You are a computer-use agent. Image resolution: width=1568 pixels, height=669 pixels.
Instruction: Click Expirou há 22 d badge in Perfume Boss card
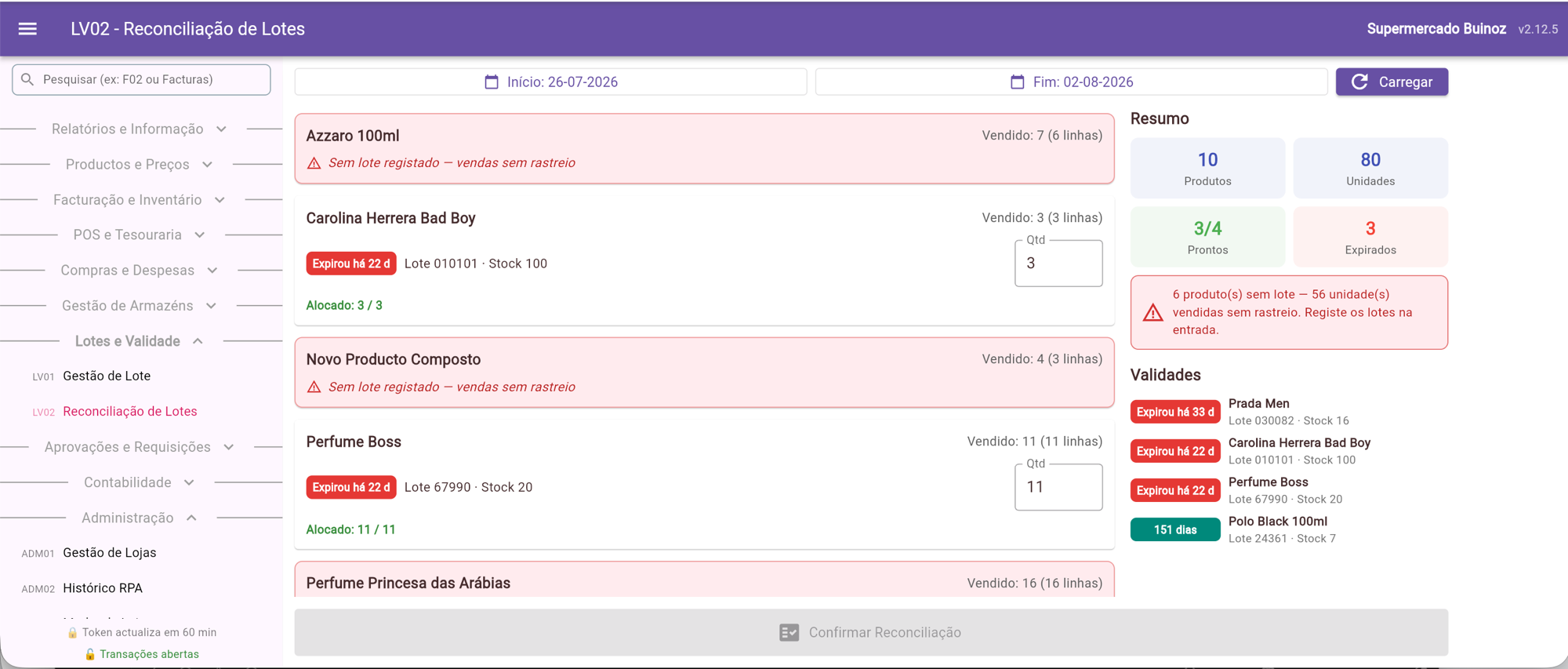click(x=351, y=487)
